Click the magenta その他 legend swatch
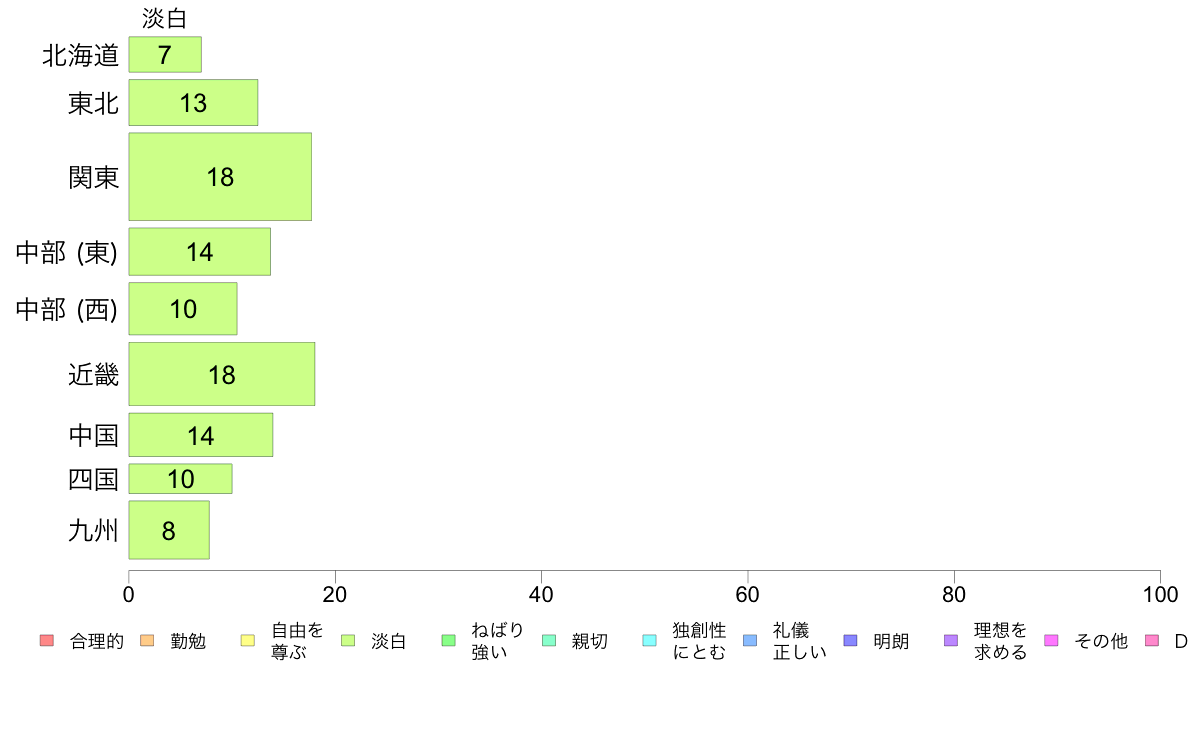The width and height of the screenshot is (1188, 736). click(1052, 640)
